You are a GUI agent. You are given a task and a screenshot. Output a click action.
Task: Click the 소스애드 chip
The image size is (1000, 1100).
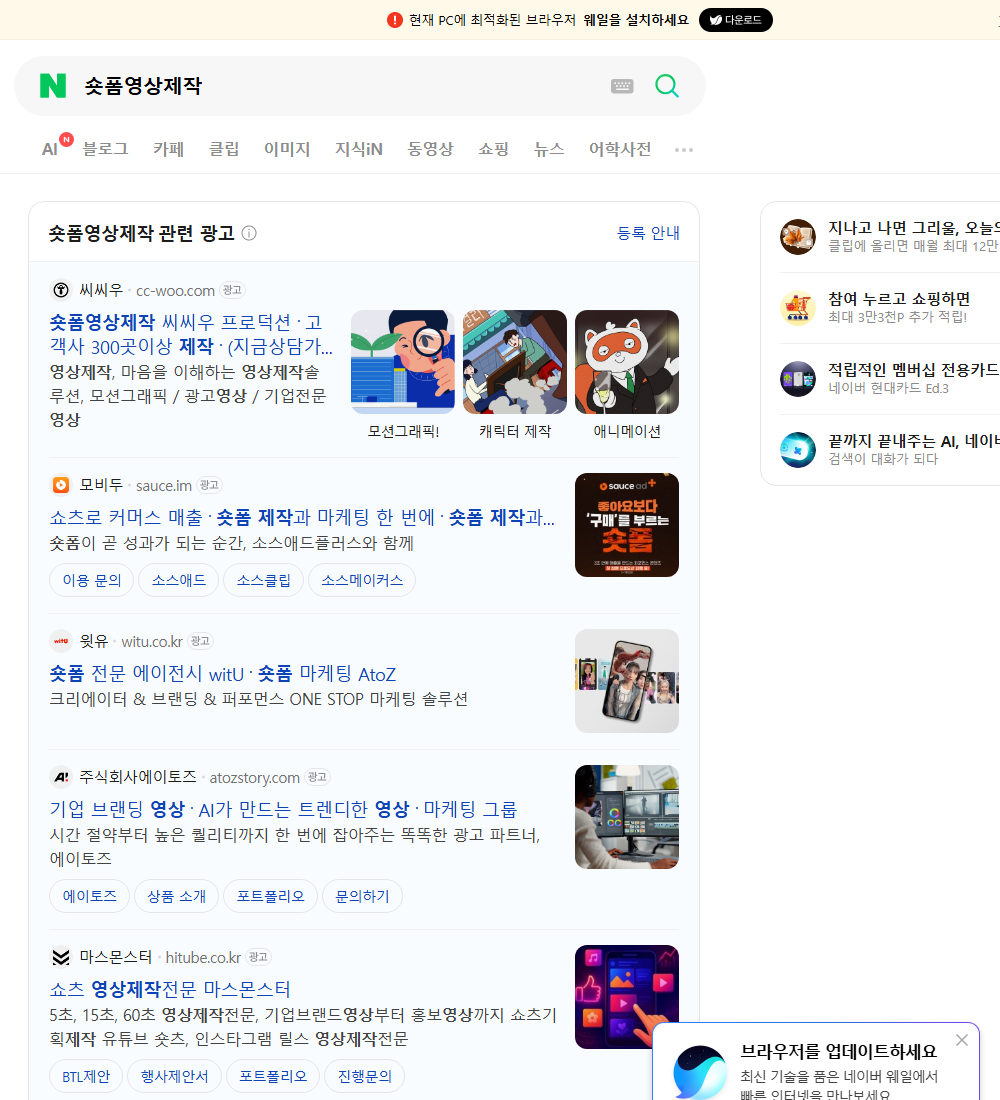[x=179, y=580]
